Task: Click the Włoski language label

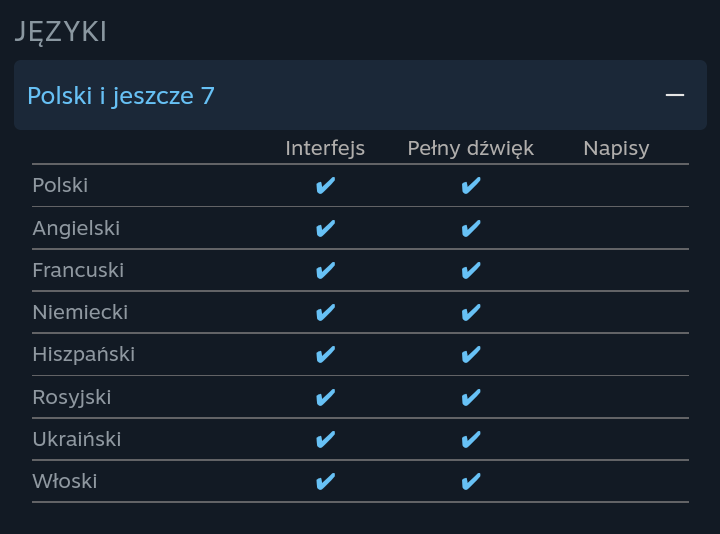Action: tap(65, 482)
